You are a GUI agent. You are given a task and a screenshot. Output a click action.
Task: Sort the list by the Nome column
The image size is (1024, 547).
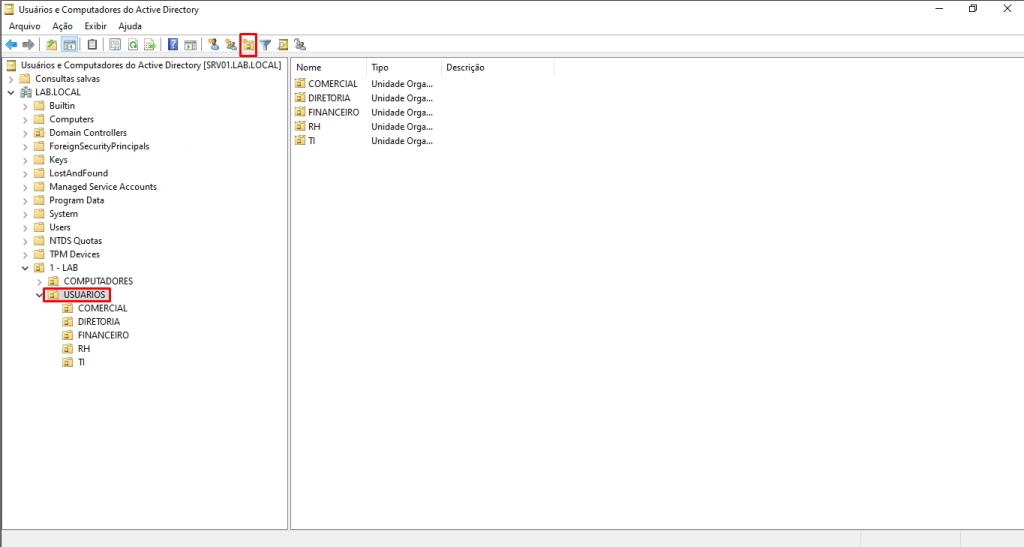[329, 67]
